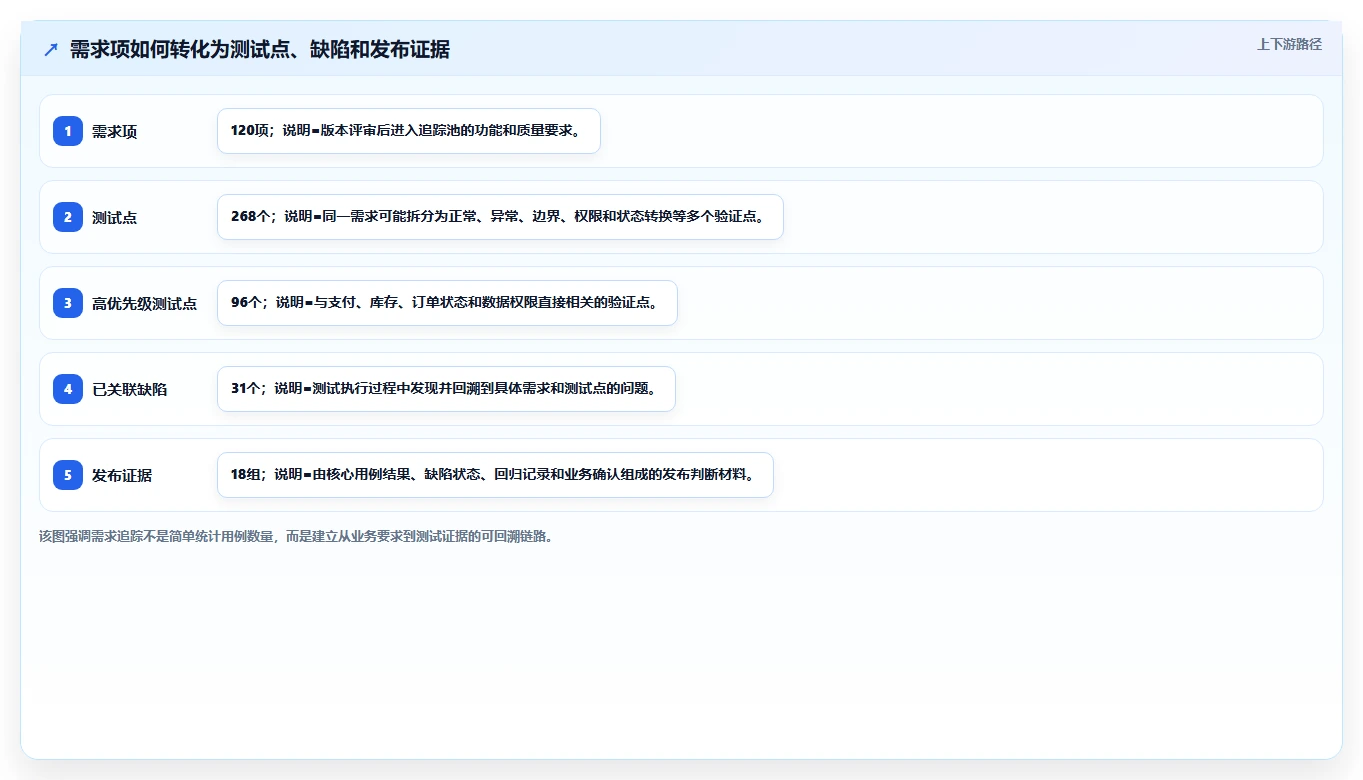Select step badge number 1 for 需求项
This screenshot has width=1363, height=780.
68,131
